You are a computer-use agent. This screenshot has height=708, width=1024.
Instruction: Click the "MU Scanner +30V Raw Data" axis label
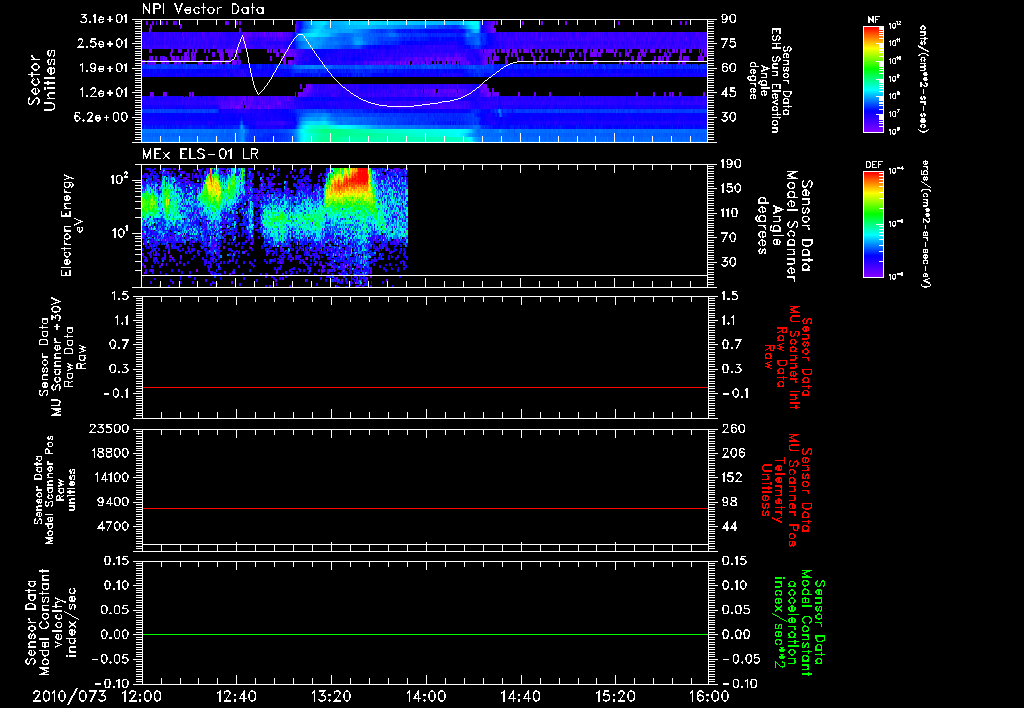tap(63, 357)
